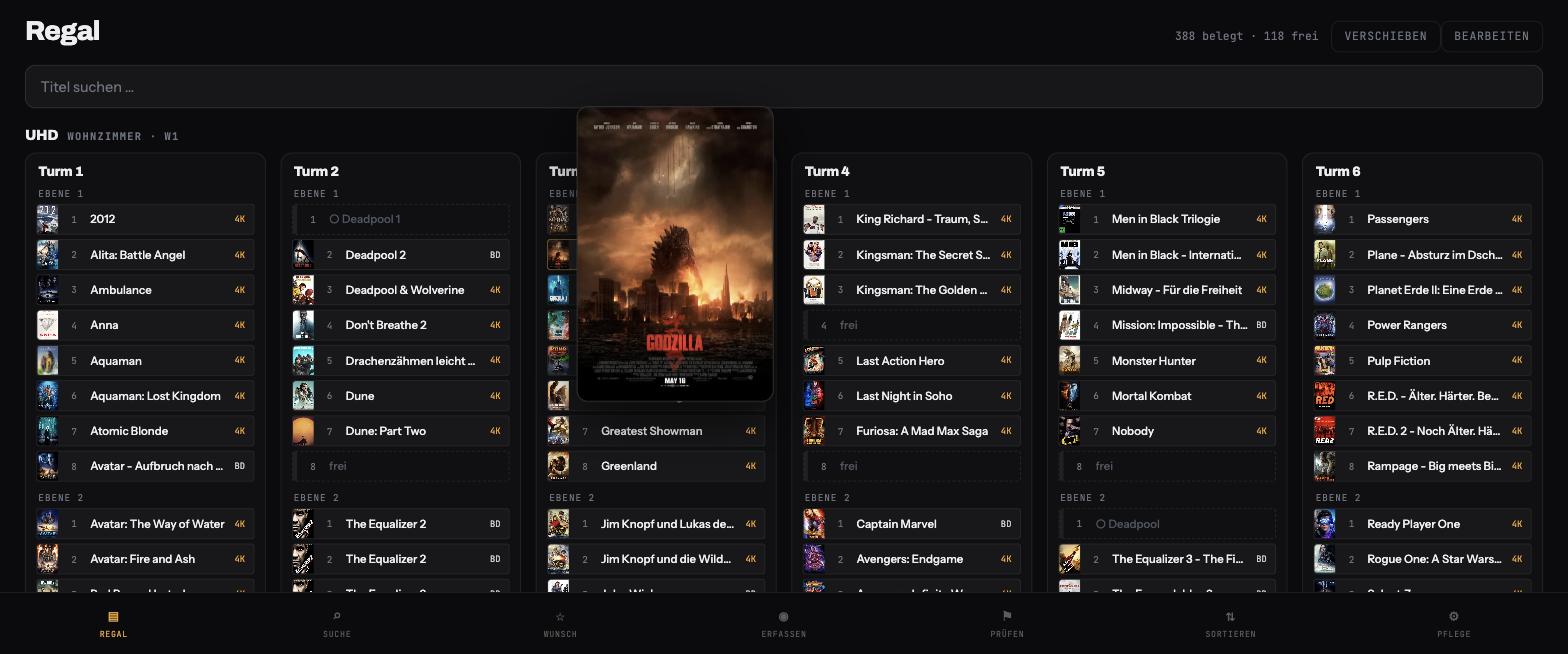Click the Furiosa: A Mad Max Saga cover
This screenshot has width=1568, height=654.
tap(814, 431)
